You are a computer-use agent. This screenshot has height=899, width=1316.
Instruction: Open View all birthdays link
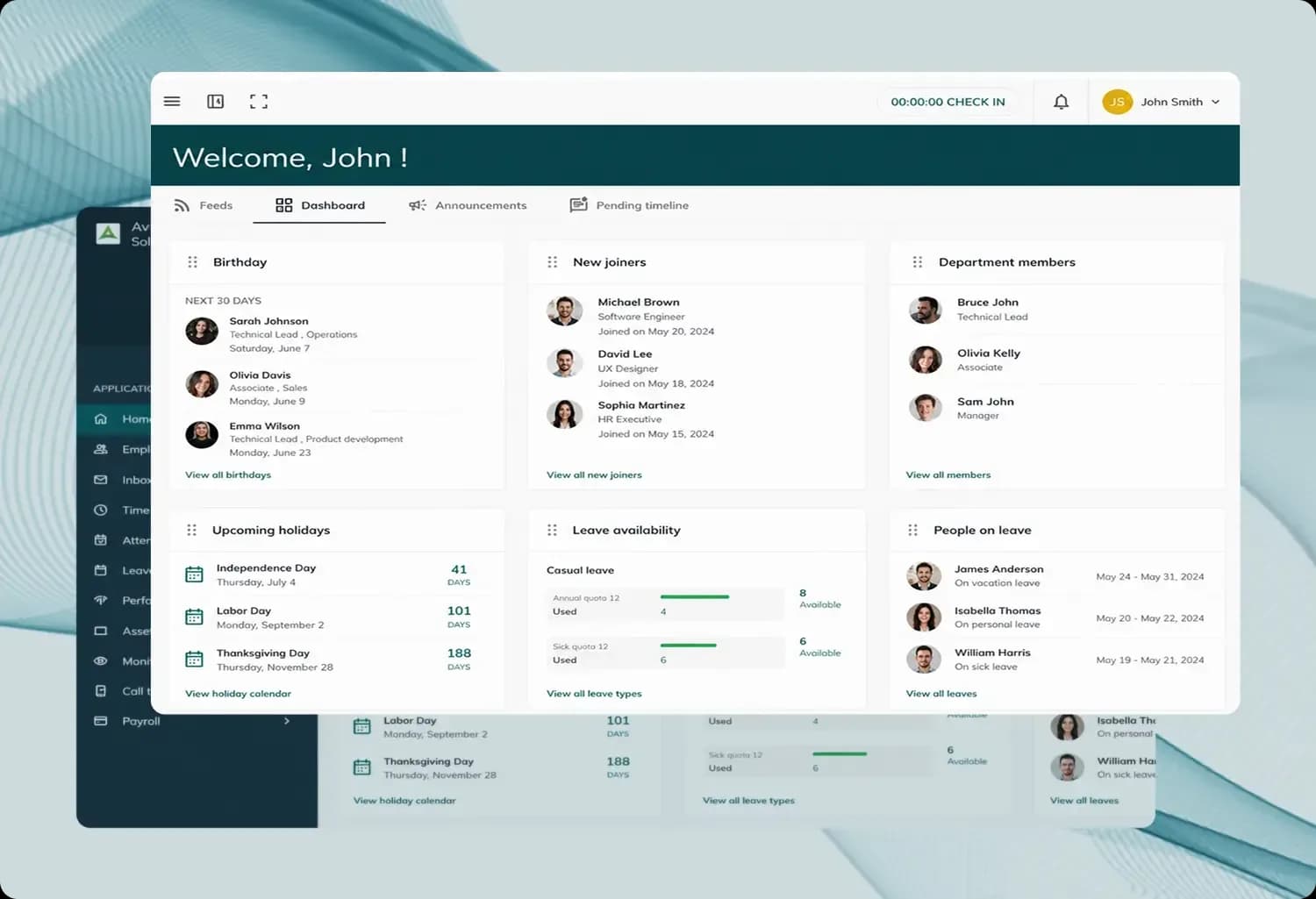(x=228, y=474)
